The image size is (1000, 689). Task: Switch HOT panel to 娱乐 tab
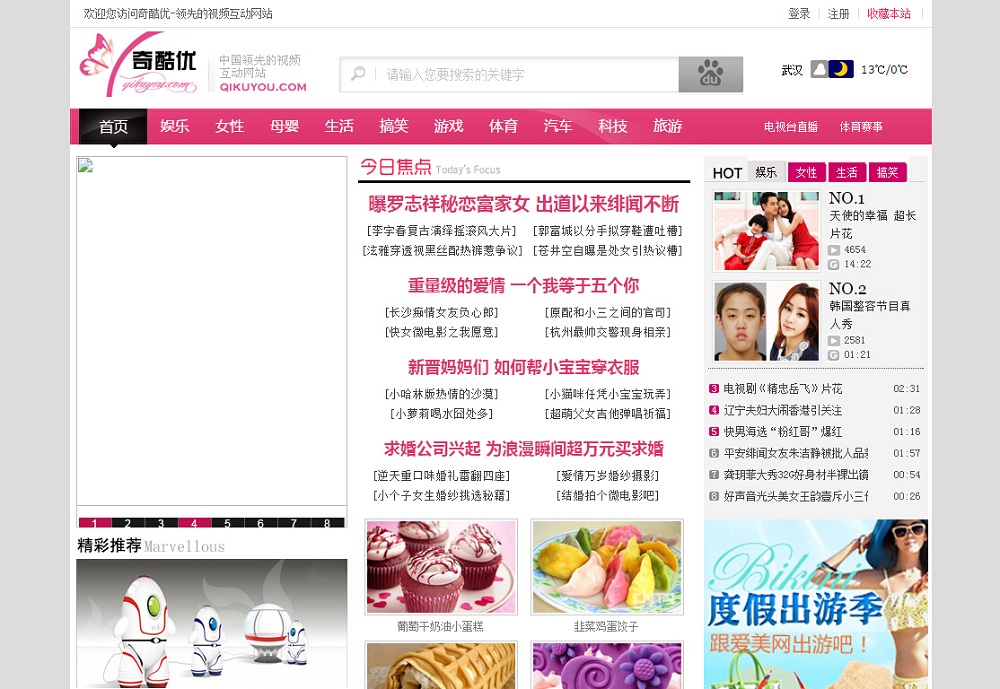click(x=766, y=172)
